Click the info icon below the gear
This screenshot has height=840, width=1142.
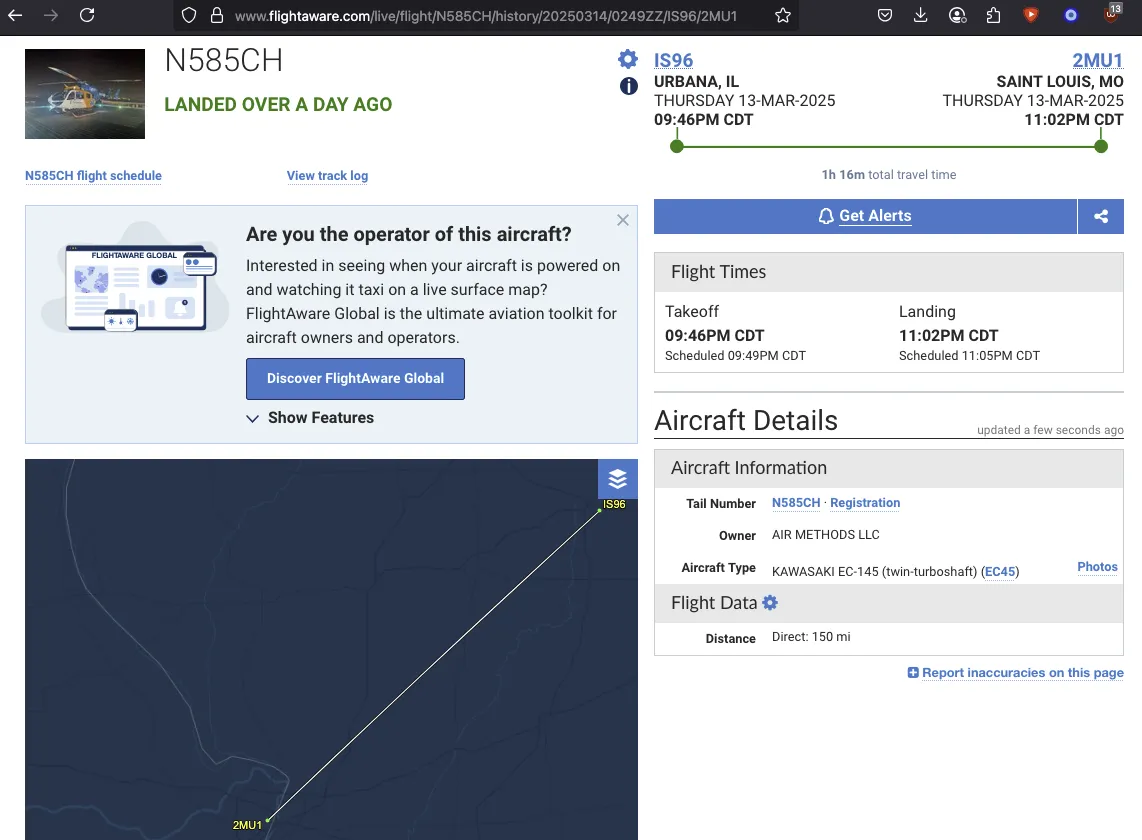pyautogui.click(x=628, y=86)
